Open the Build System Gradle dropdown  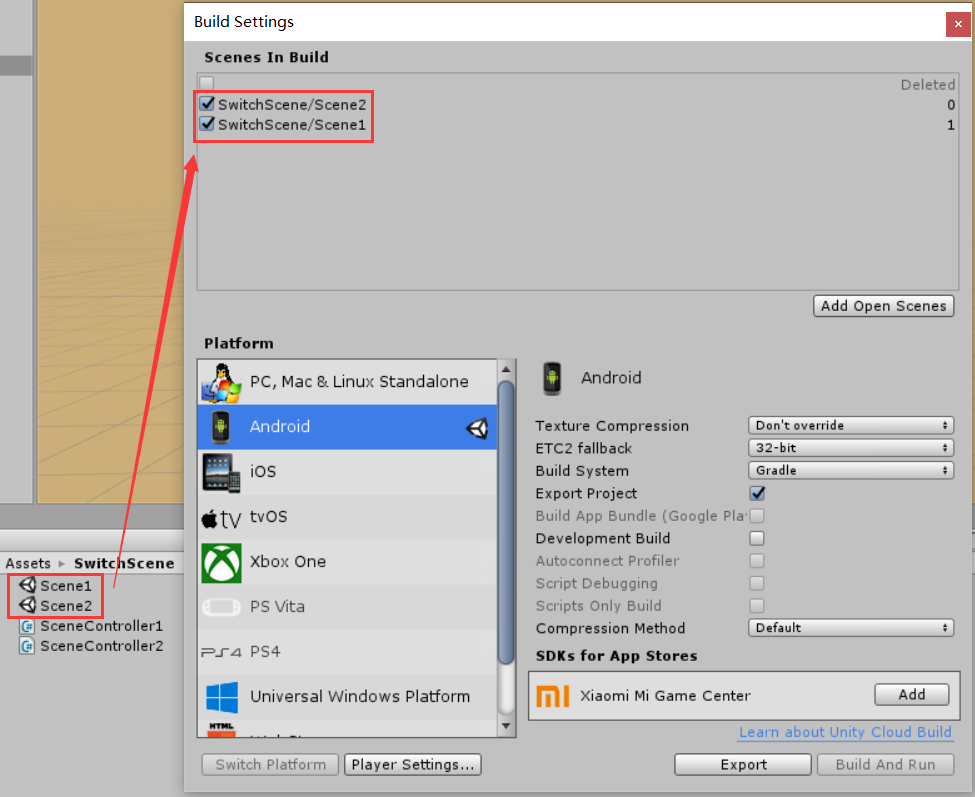851,470
